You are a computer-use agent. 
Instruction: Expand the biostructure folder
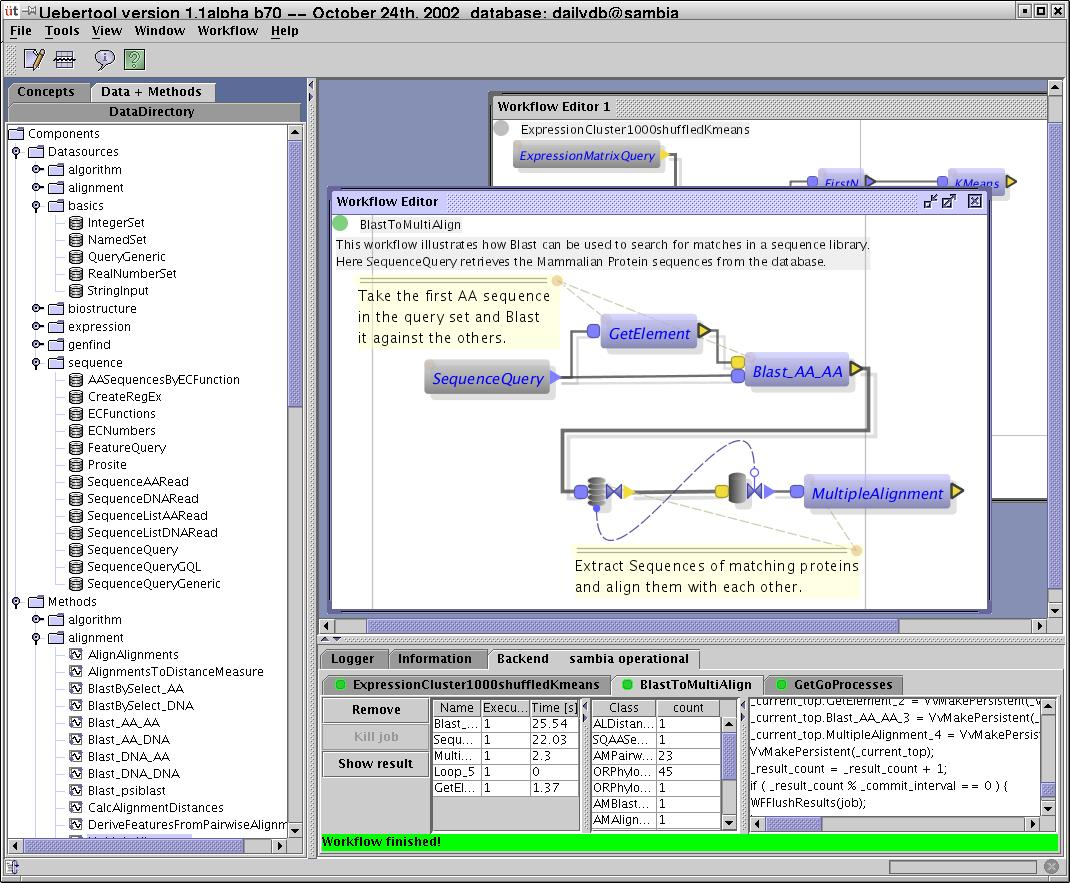tap(36, 309)
